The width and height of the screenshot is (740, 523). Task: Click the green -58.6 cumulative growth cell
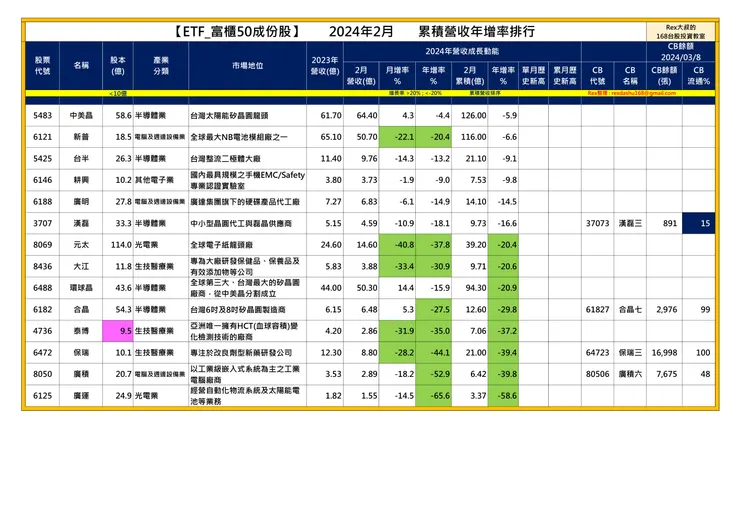click(504, 396)
